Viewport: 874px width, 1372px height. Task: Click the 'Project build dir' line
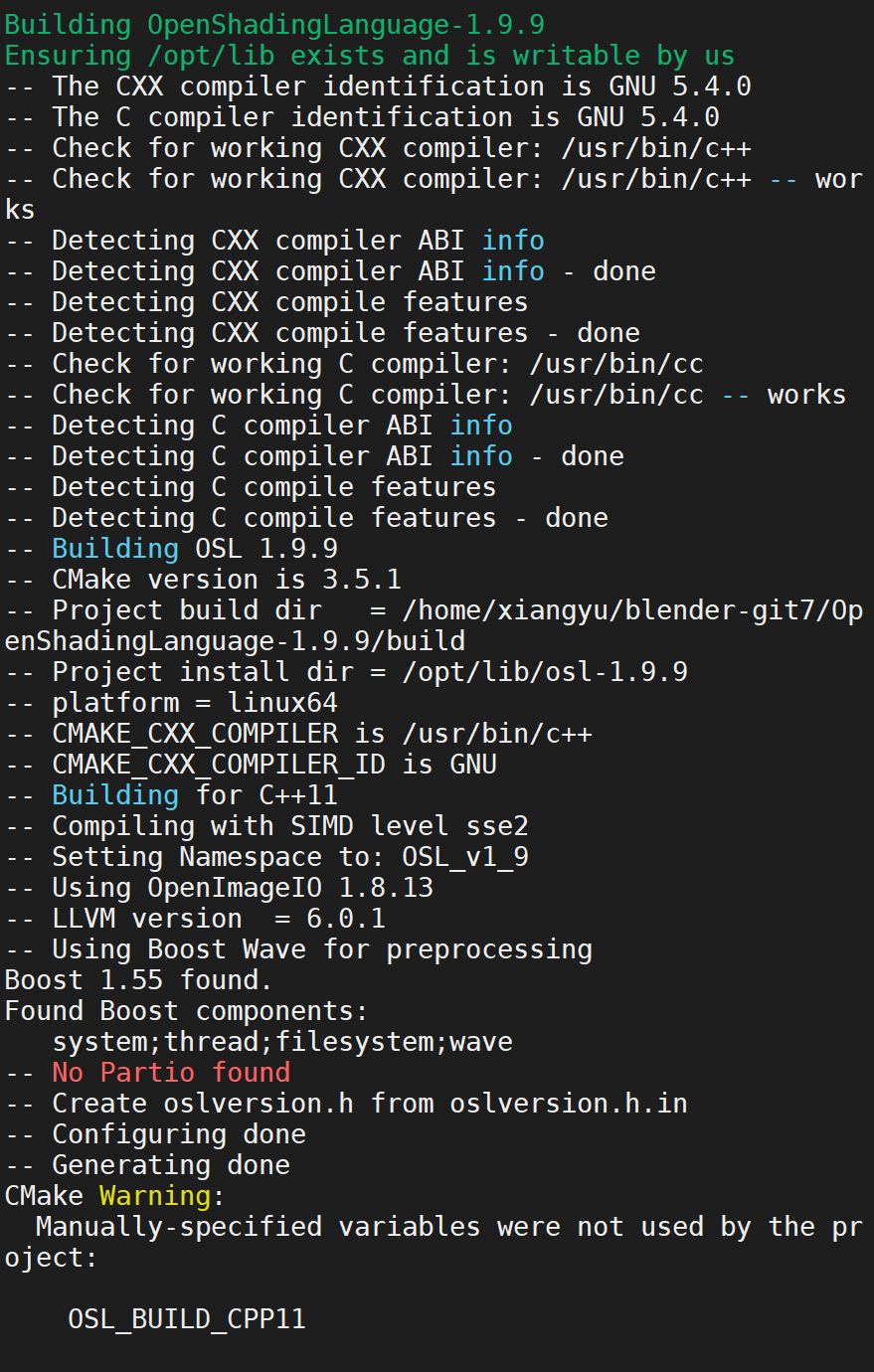(435, 625)
